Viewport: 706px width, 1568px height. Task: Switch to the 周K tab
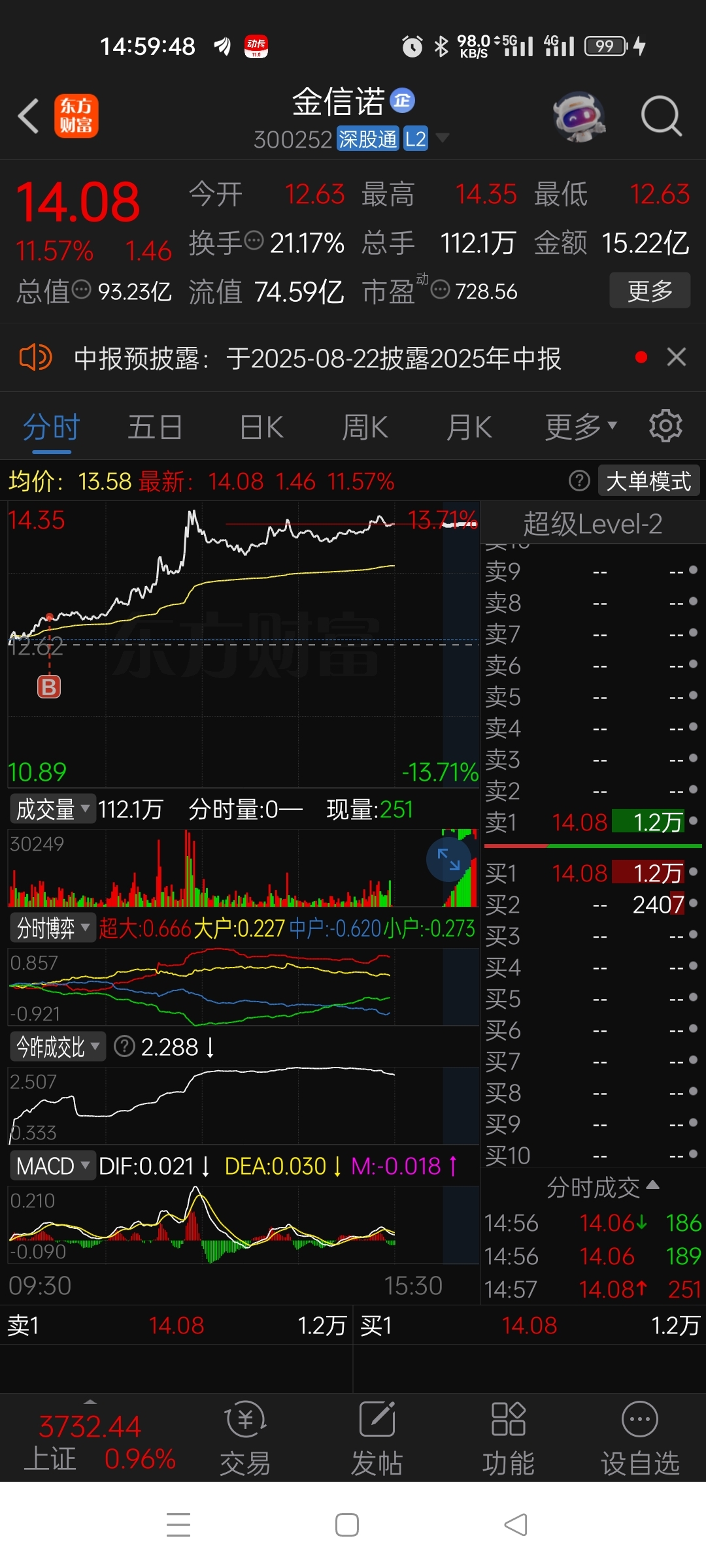[x=365, y=429]
